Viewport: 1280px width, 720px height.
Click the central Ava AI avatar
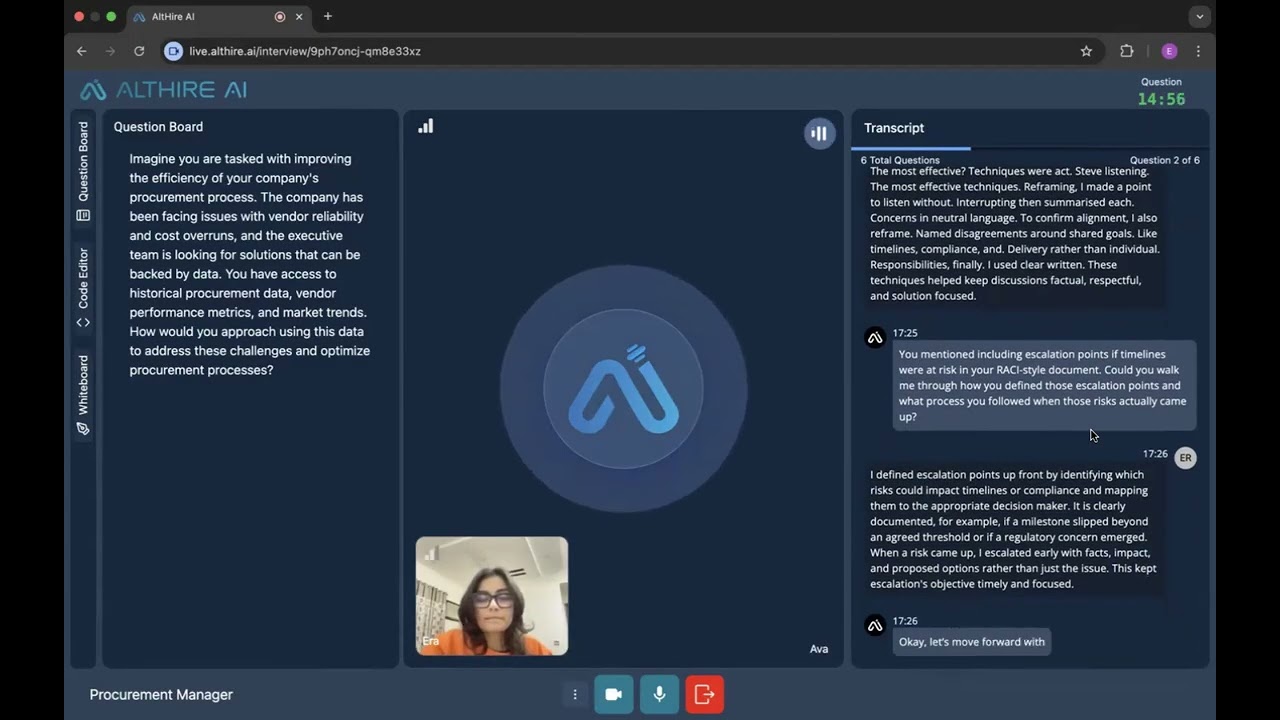coord(623,389)
